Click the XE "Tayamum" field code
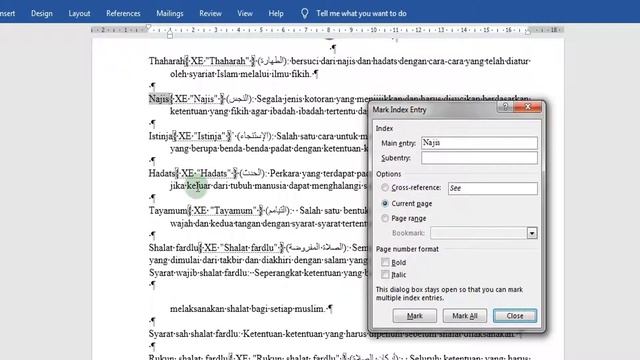This screenshot has width=640, height=360. coord(226,211)
